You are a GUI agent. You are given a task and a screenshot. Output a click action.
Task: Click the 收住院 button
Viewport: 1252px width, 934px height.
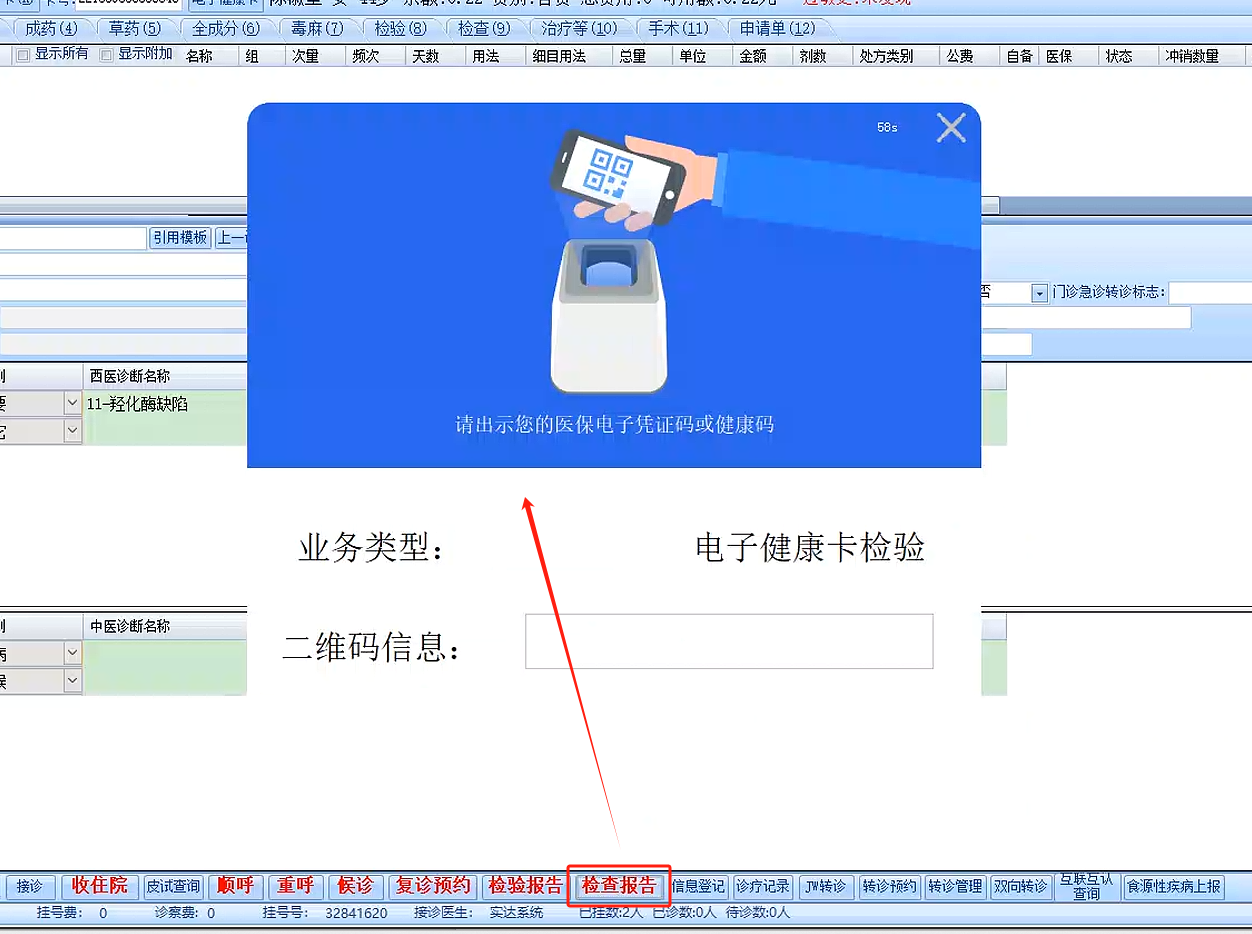(x=100, y=886)
